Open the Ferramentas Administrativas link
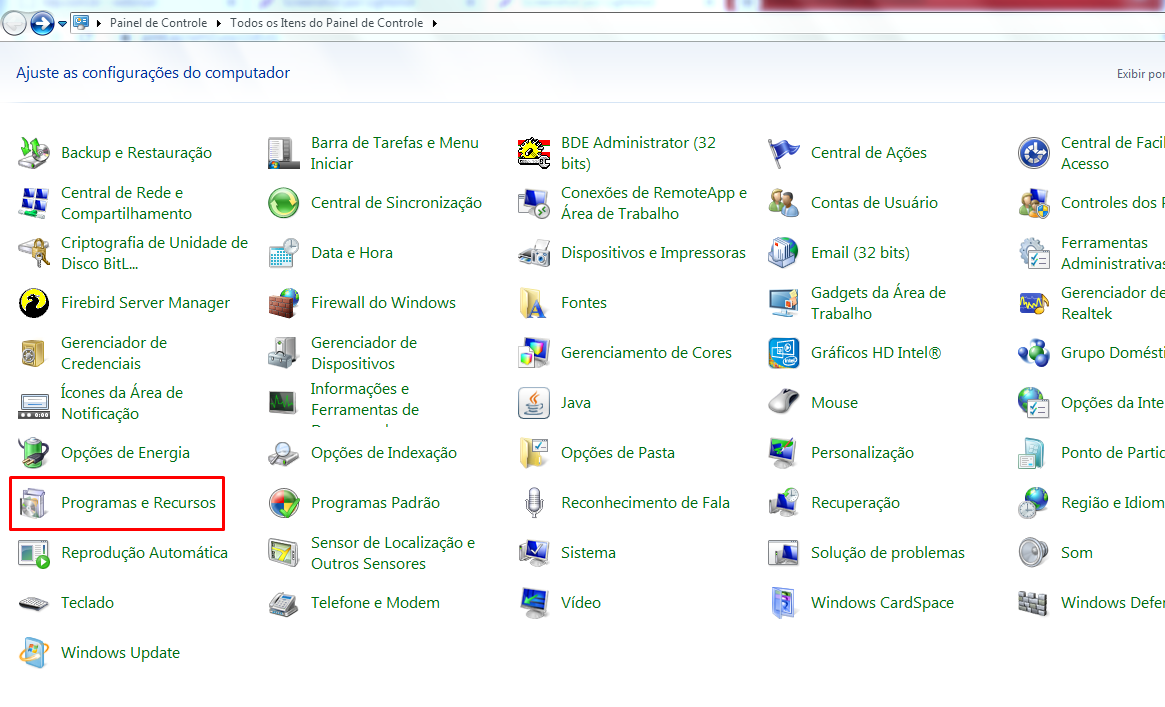The width and height of the screenshot is (1165, 707). coord(1112,252)
